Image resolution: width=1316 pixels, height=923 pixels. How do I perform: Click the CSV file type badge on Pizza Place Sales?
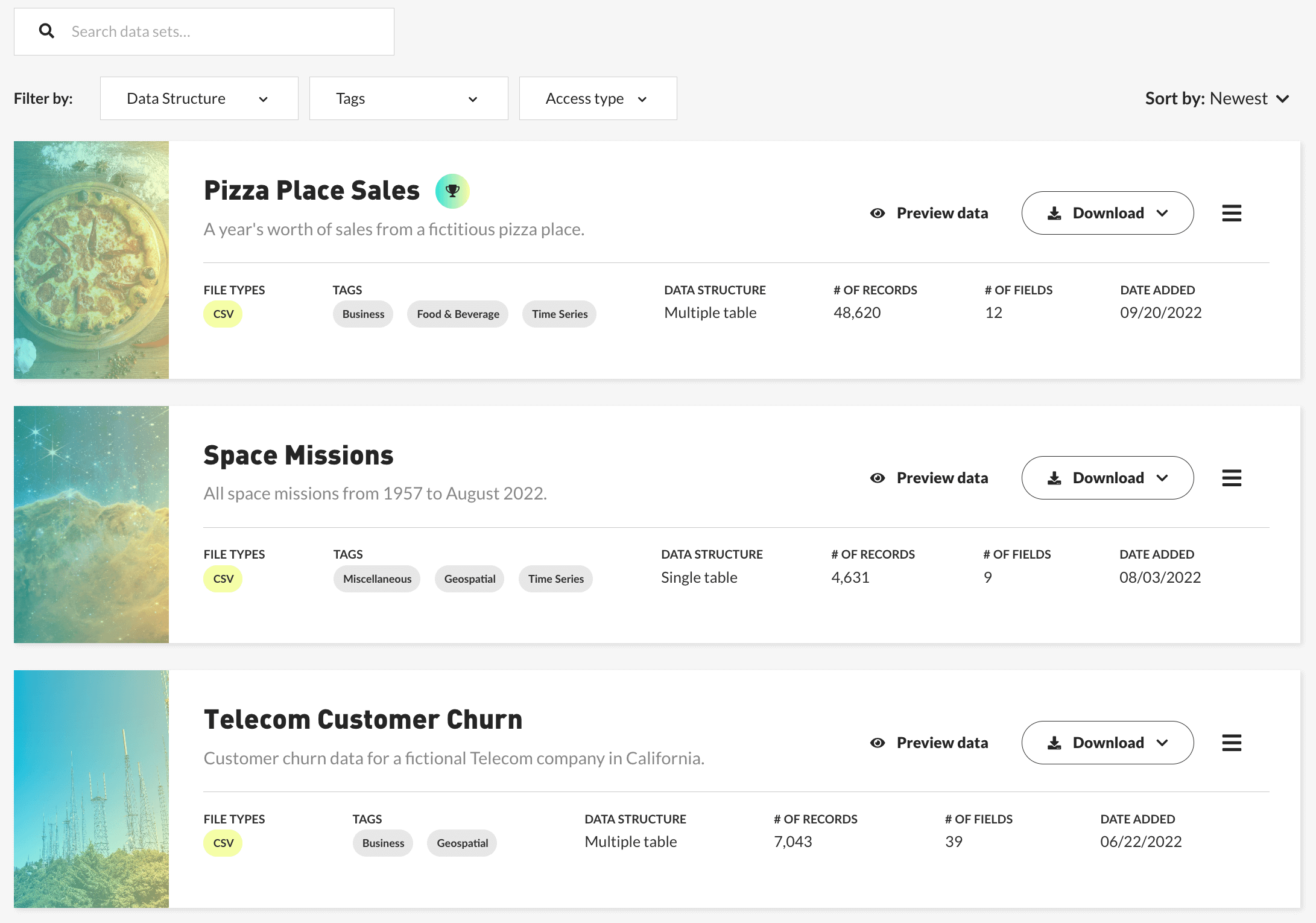[223, 314]
